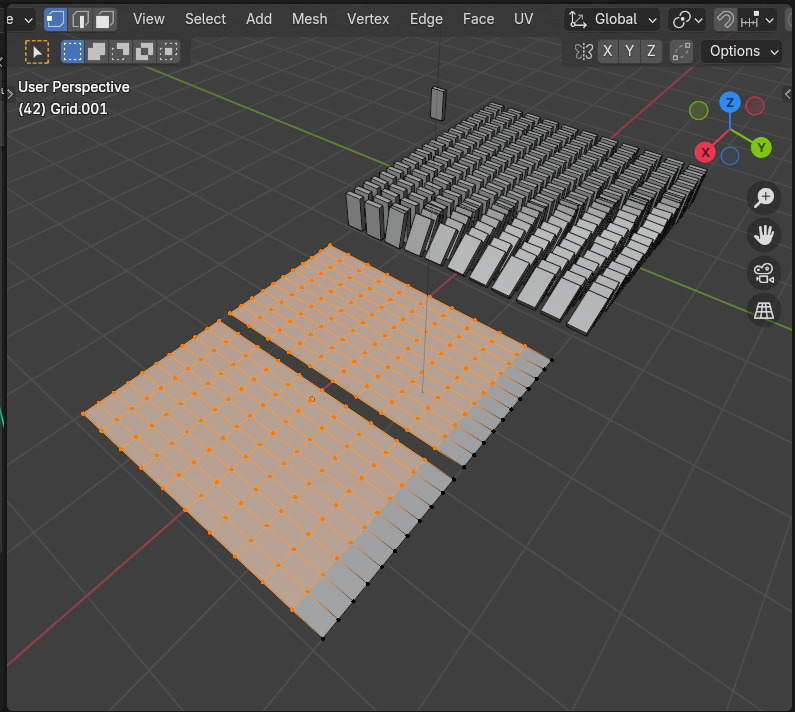Toggle auto merge vertices icon
Viewport: 795px width, 712px height.
pos(681,51)
